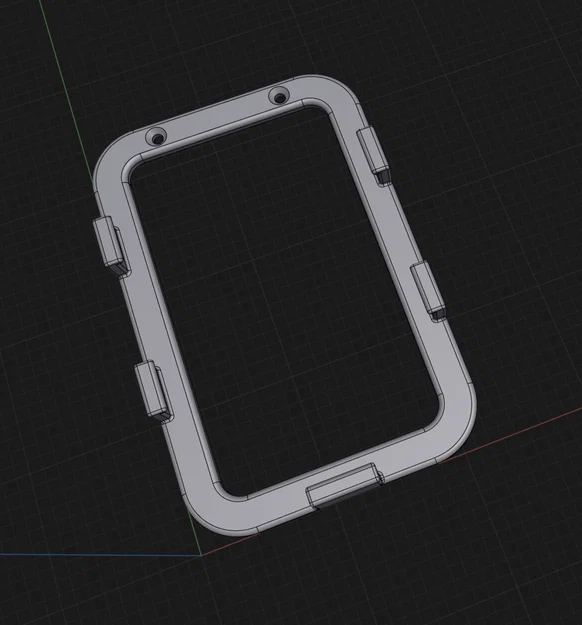This screenshot has width=582, height=625.
Task: Select the clip on the frame's bottom edge
Action: point(345,485)
